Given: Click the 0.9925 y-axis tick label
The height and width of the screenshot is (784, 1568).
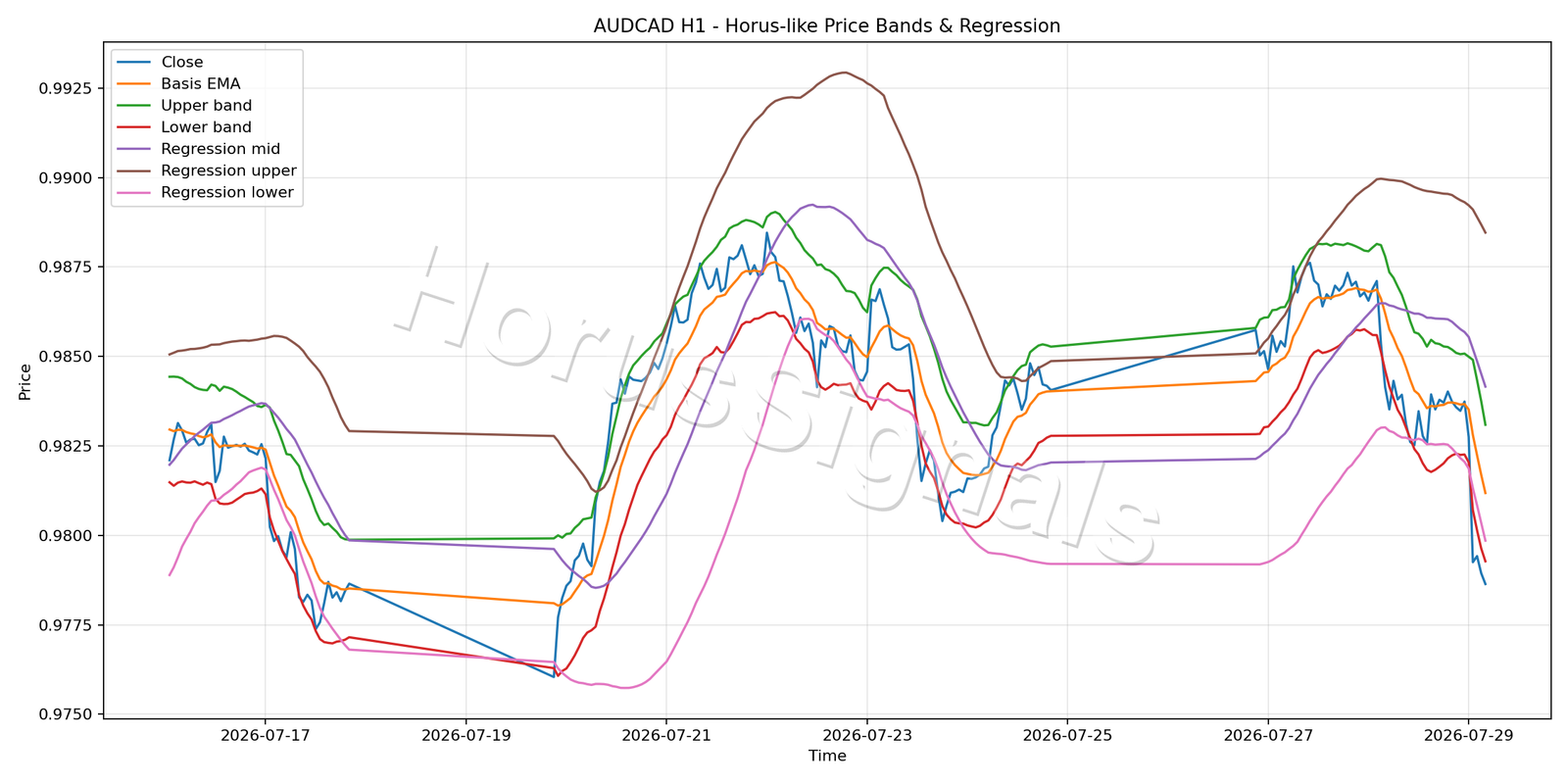Looking at the screenshot, I should (66, 88).
